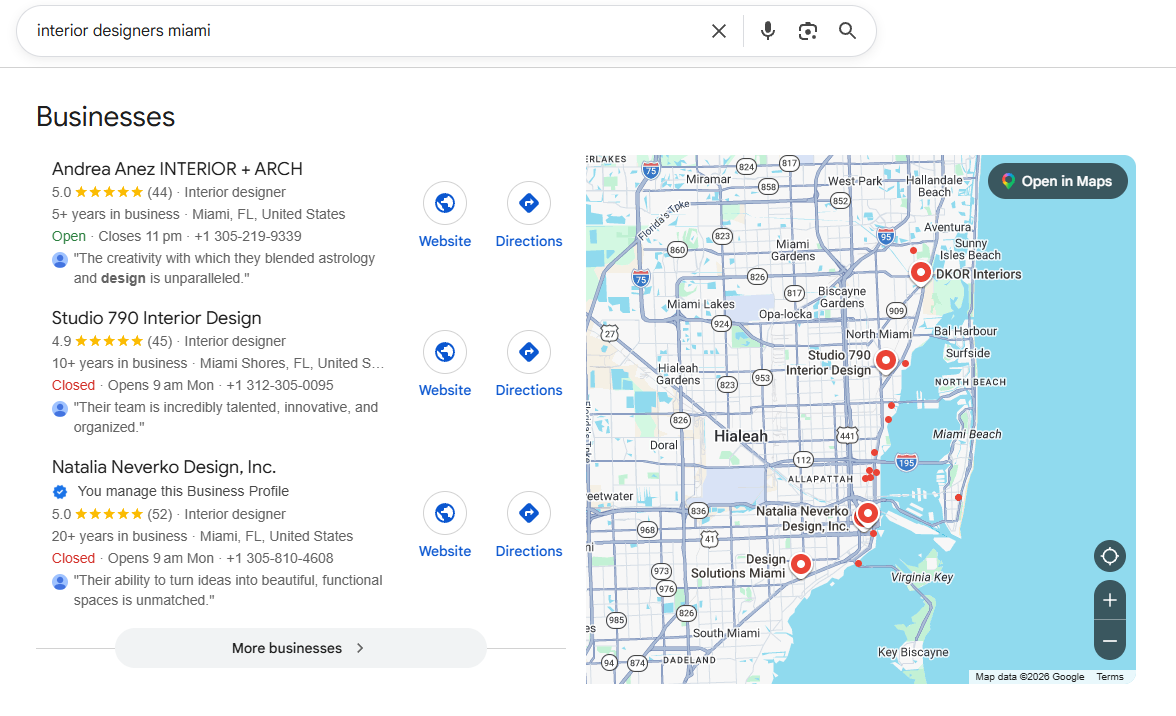Get Directions to Studio 790 Interior Design

click(x=529, y=352)
